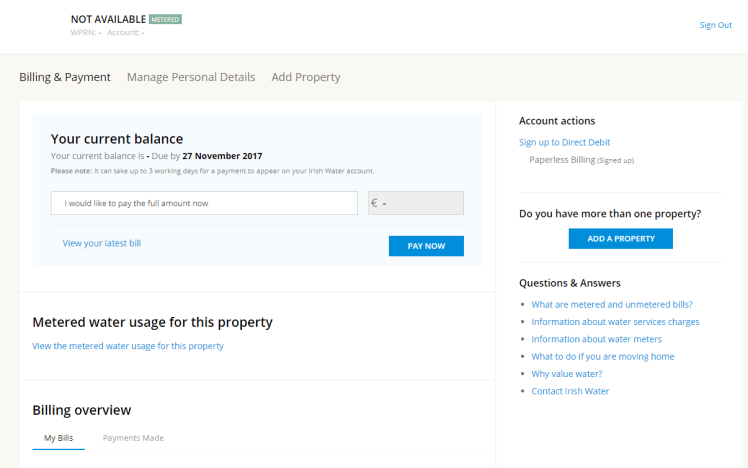The height and width of the screenshot is (468, 748).
Task: Click the Paperless Billing option
Action: (x=562, y=159)
